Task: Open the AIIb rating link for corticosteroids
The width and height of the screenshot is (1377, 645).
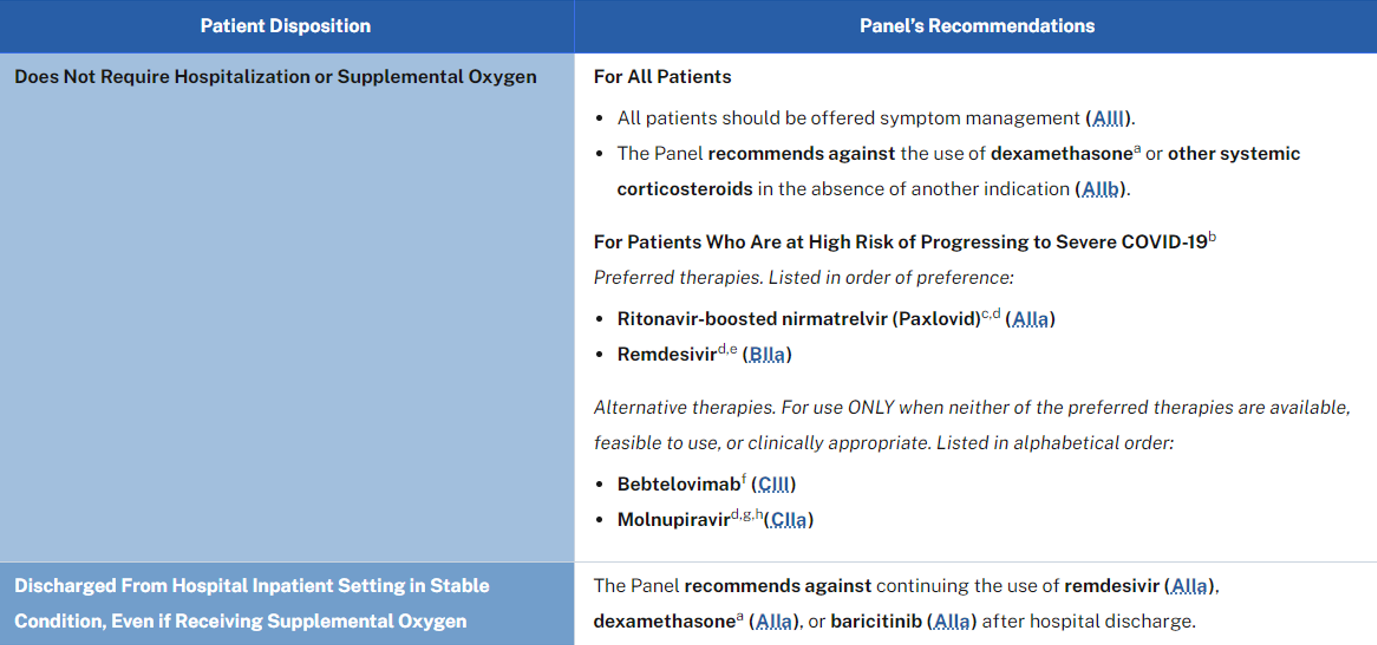Action: [x=1101, y=189]
